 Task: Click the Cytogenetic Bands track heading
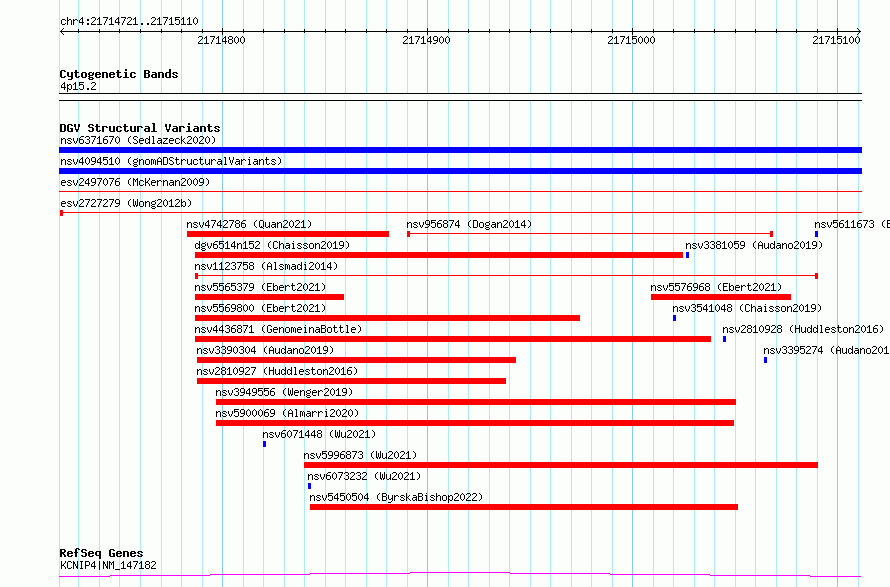(x=119, y=74)
